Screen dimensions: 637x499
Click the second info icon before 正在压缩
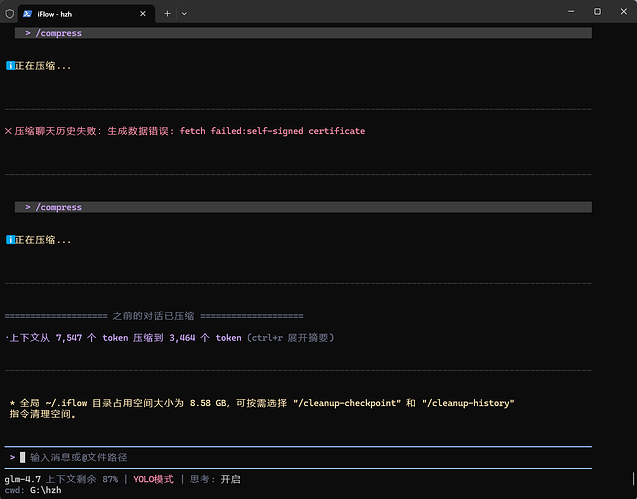click(10, 240)
